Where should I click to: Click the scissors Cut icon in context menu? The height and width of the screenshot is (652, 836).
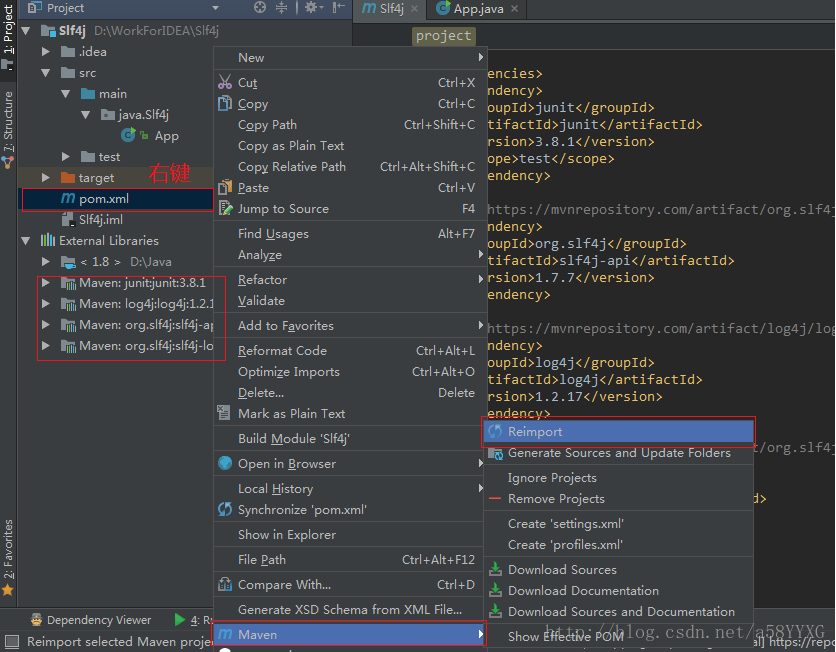click(x=227, y=82)
